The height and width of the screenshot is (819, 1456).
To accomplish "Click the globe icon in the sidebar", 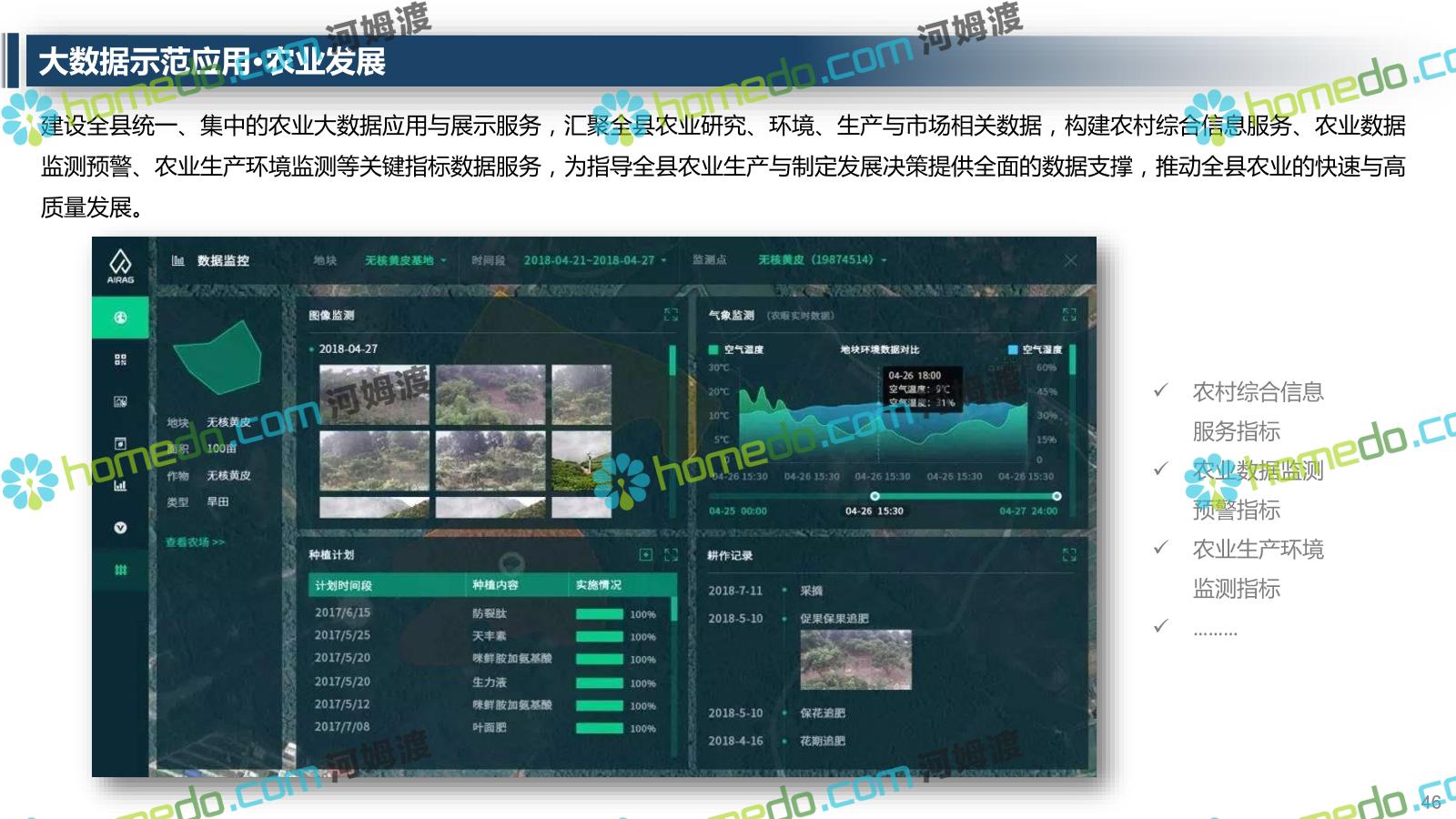I will click(x=120, y=318).
